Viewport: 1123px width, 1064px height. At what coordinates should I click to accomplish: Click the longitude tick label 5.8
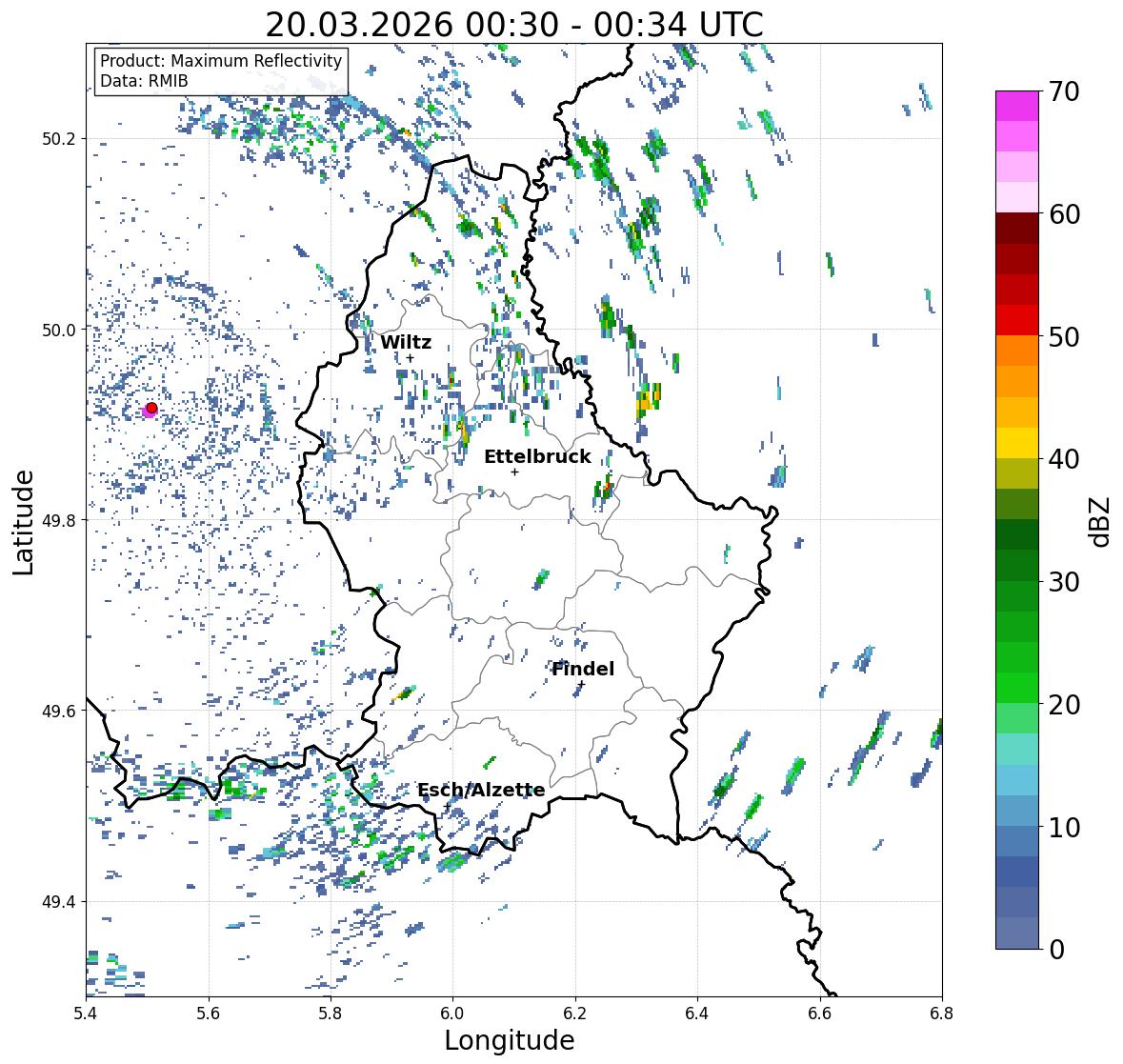pos(331,1013)
